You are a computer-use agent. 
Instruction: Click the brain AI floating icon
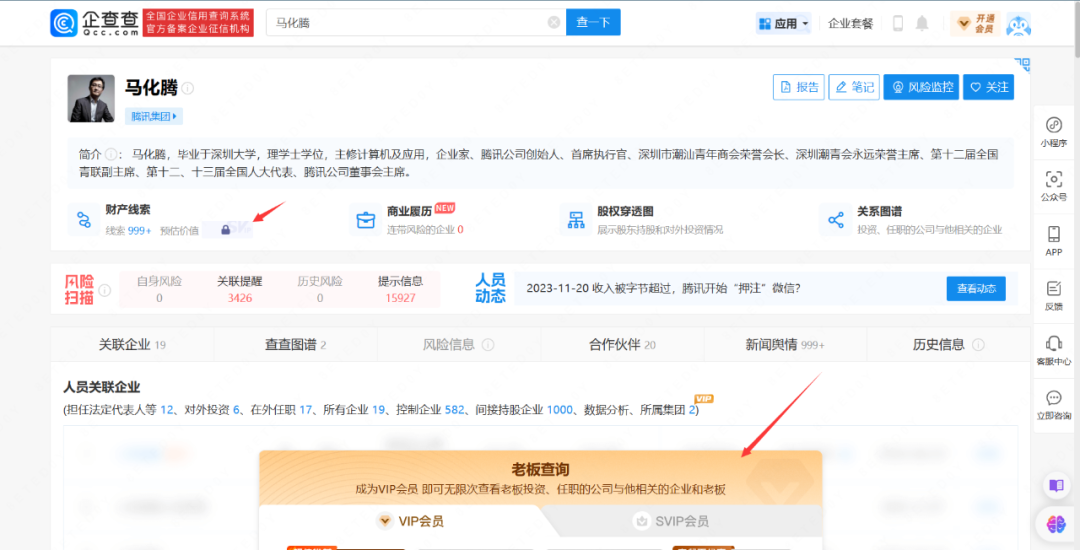coord(1056,525)
